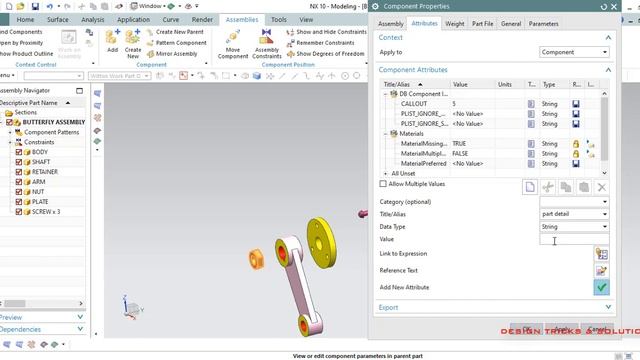Click Show and Hide Constraints
Screen dimensions: 640x360
327,32
